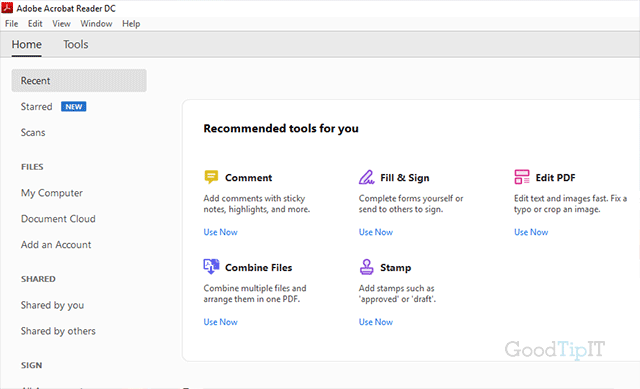Select Recent in the sidebar
This screenshot has height=389, width=640.
pyautogui.click(x=79, y=80)
